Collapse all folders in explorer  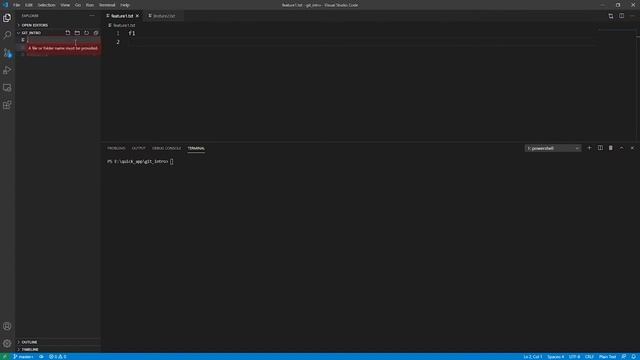click(x=96, y=33)
